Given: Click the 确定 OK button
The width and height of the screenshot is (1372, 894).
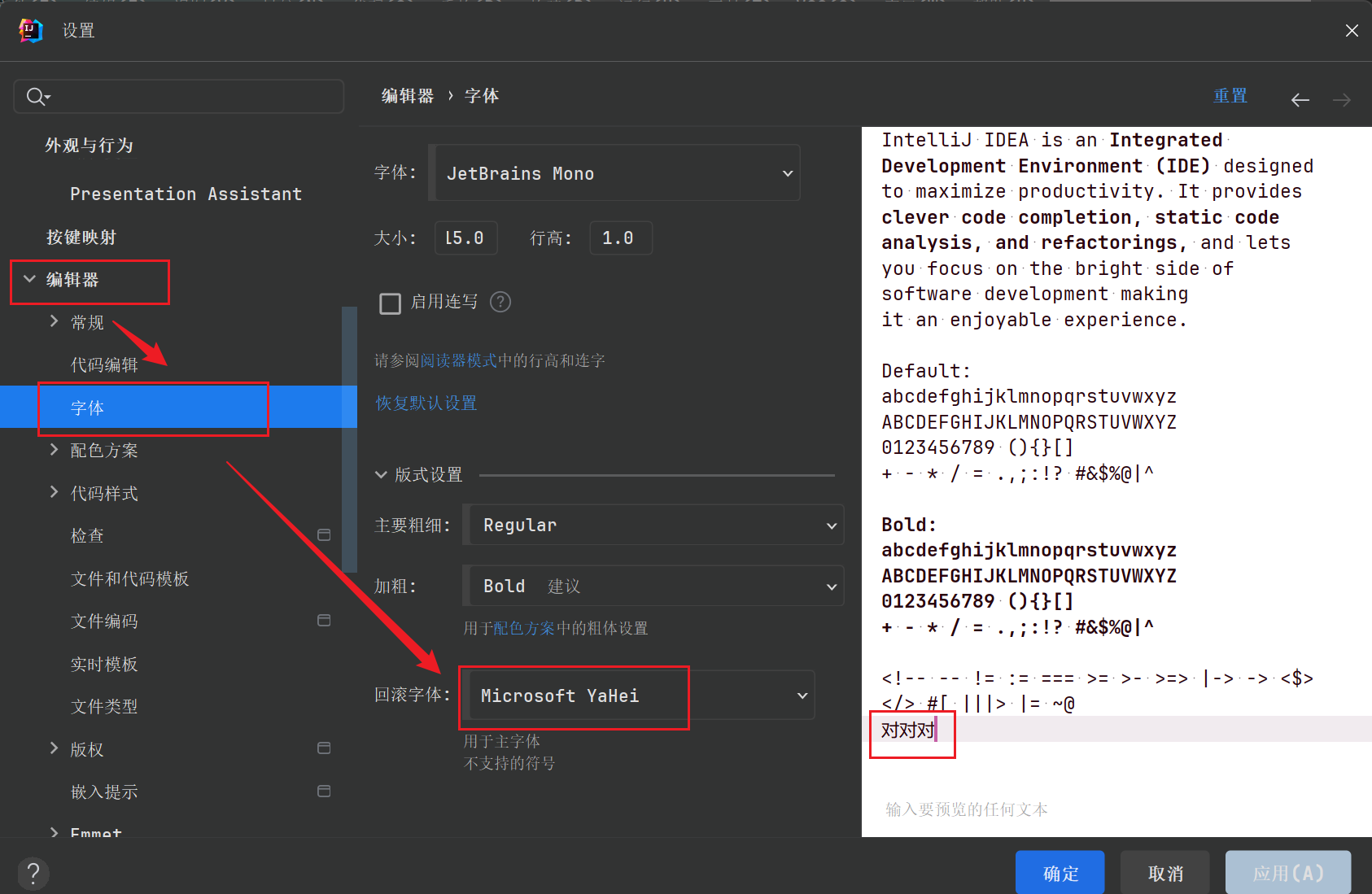Looking at the screenshot, I should pos(1060,873).
